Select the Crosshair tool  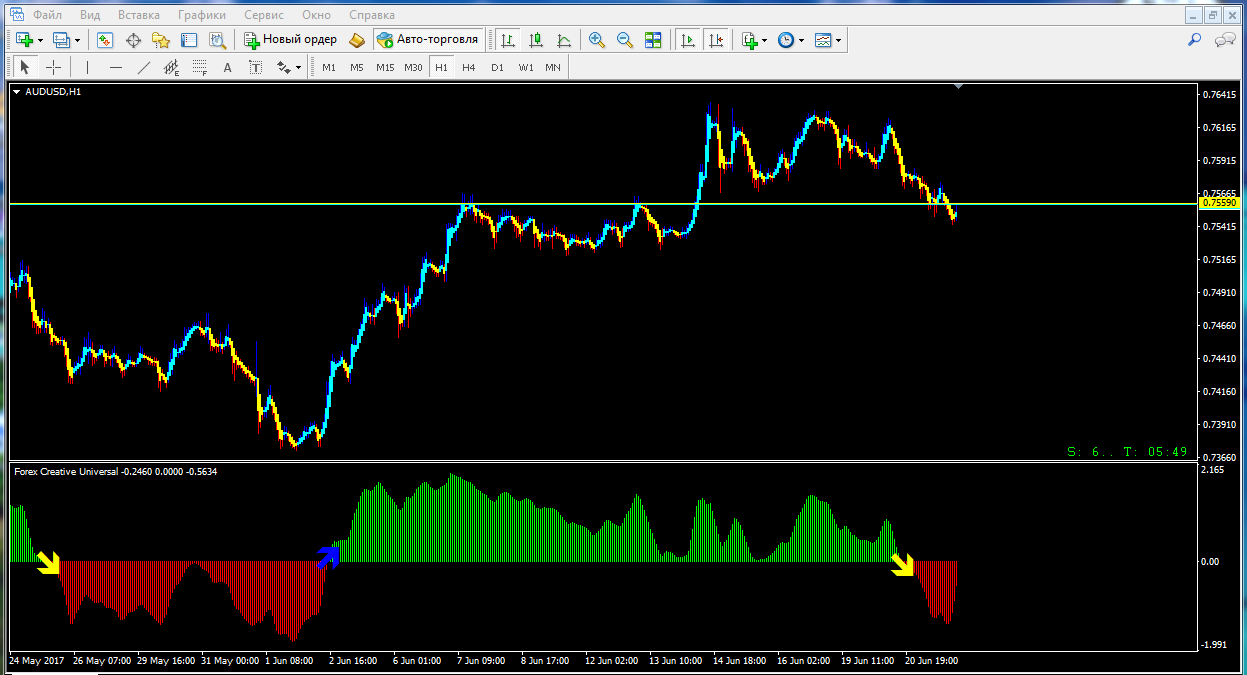point(54,68)
